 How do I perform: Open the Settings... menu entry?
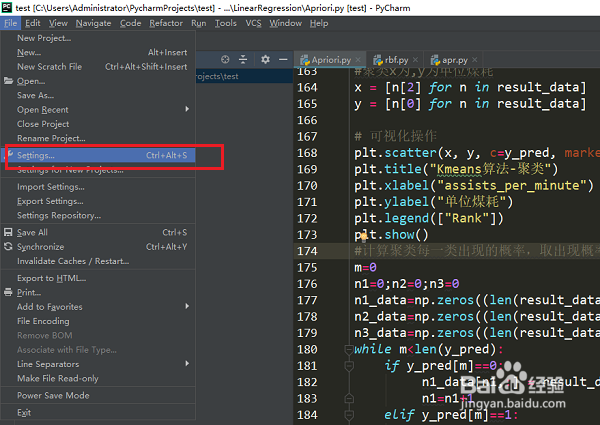[98, 155]
